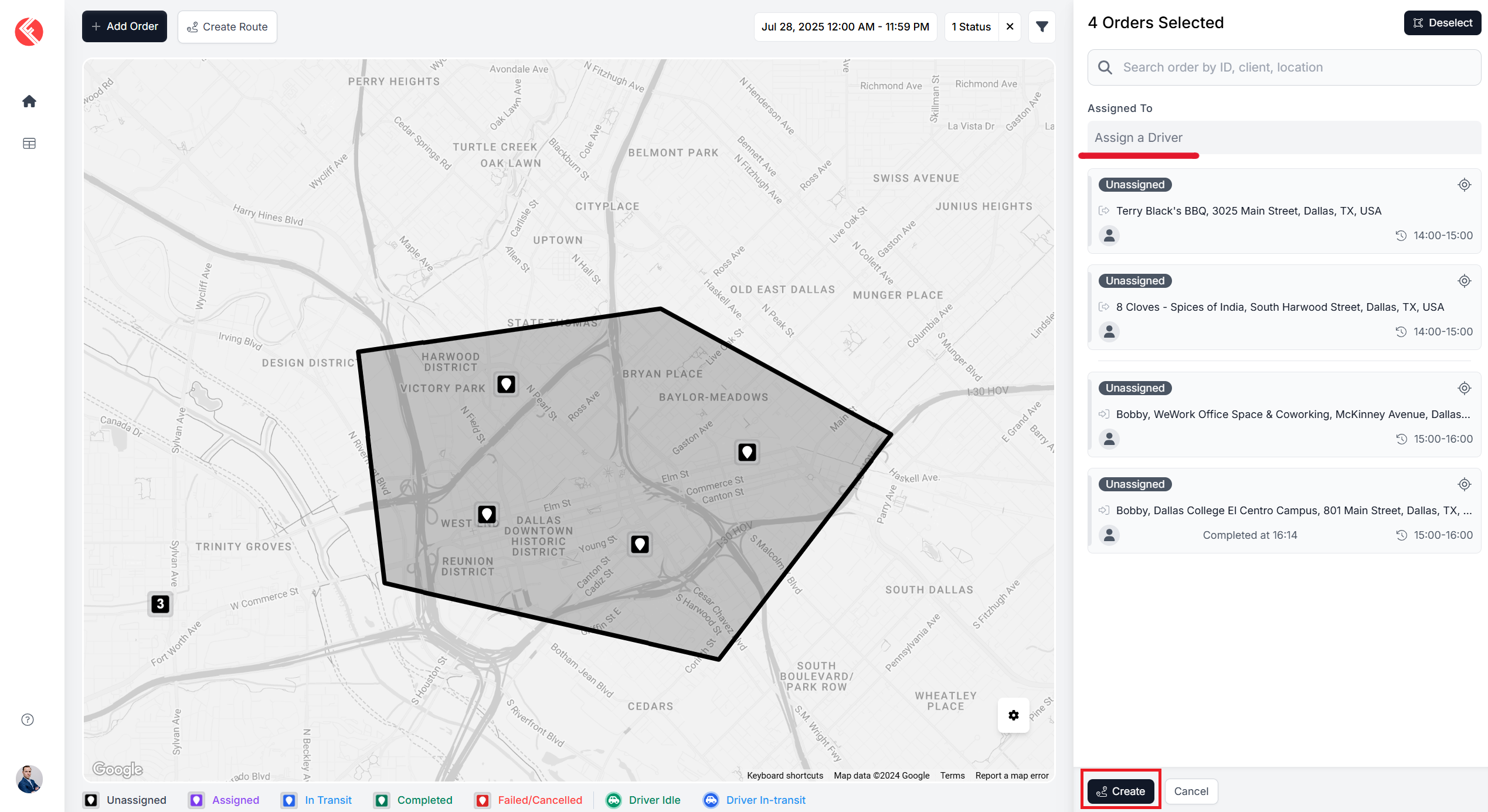Open the home dashboard icon
Screen dimensions: 1488x812
click(x=29, y=101)
